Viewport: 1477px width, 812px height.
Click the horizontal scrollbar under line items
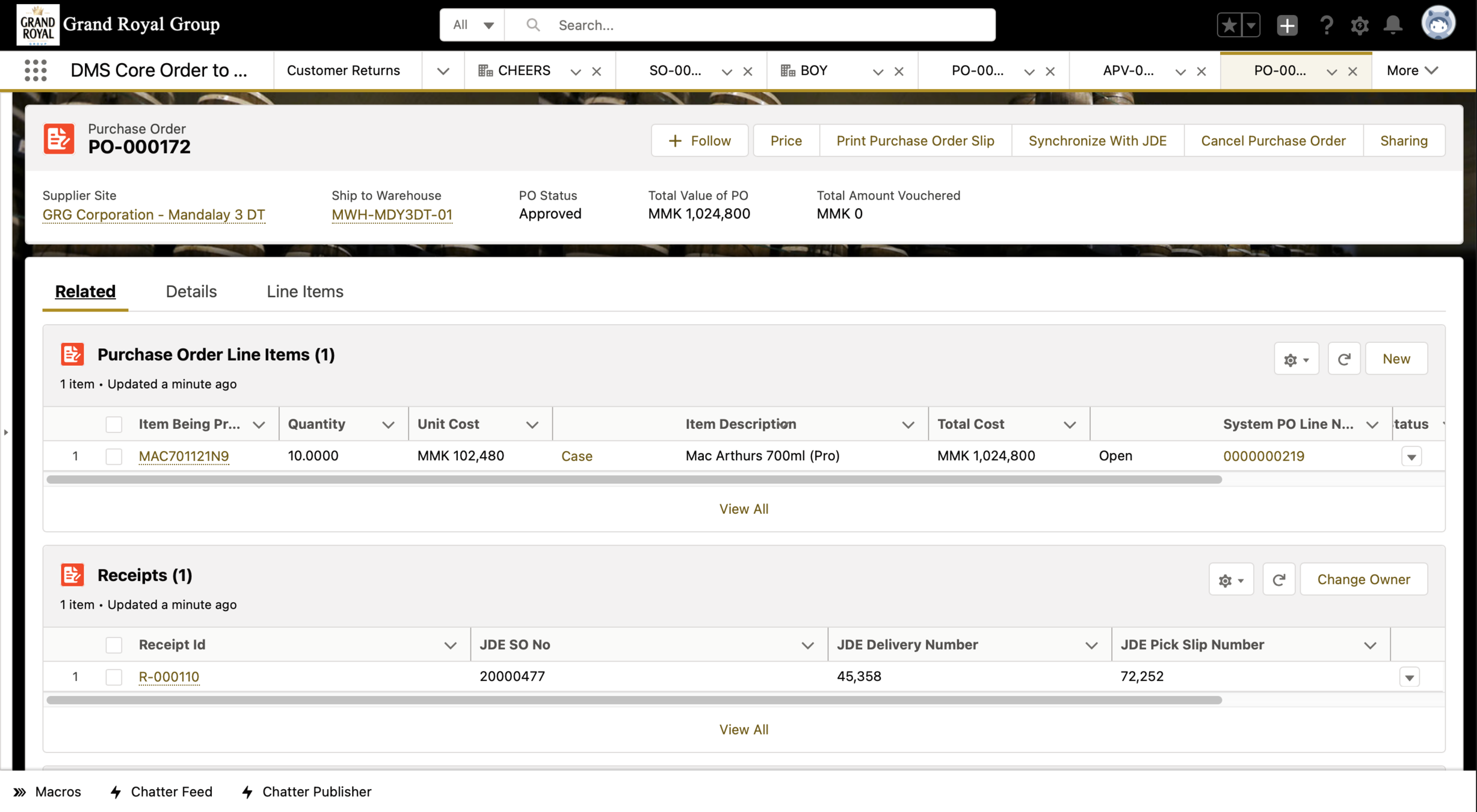point(634,480)
